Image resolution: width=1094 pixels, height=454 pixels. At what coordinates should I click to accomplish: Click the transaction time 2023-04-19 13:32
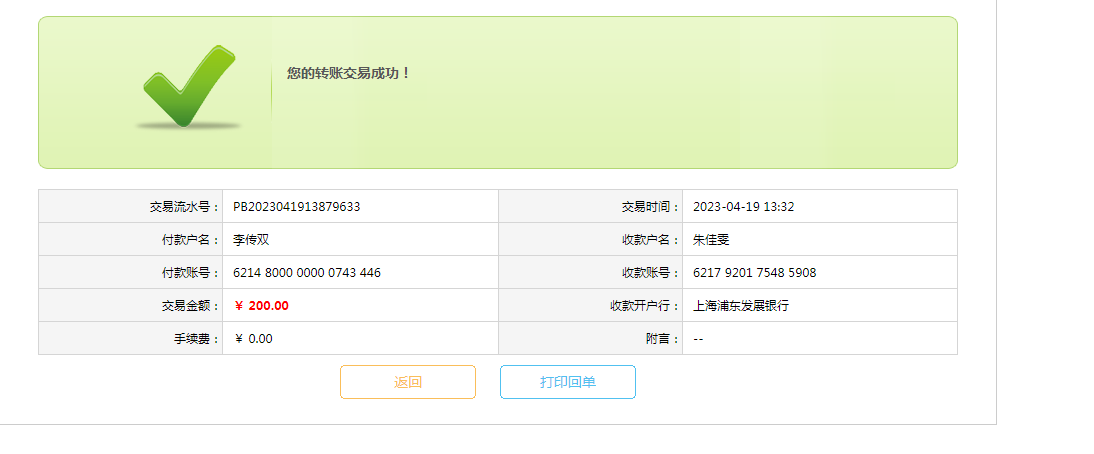744,207
